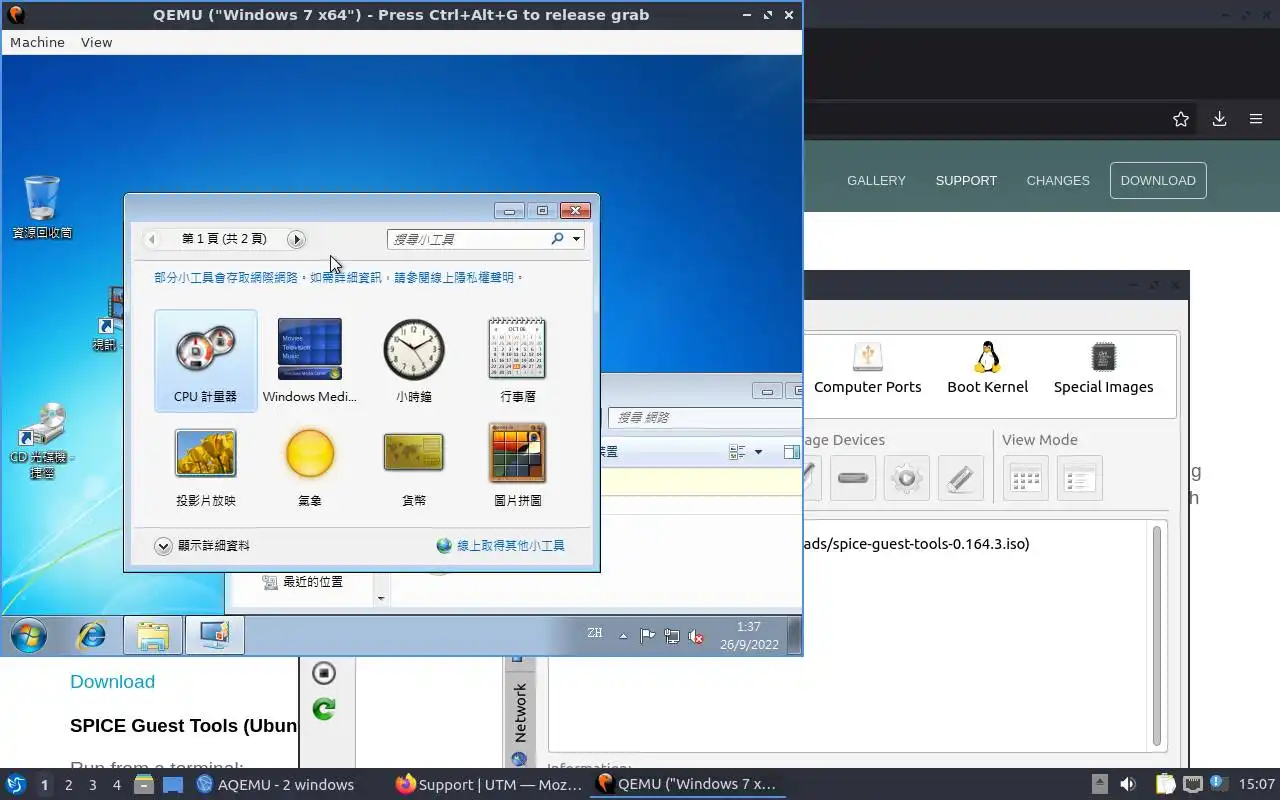
Task: Open view options dropdown in Explorer window
Action: coord(758,452)
